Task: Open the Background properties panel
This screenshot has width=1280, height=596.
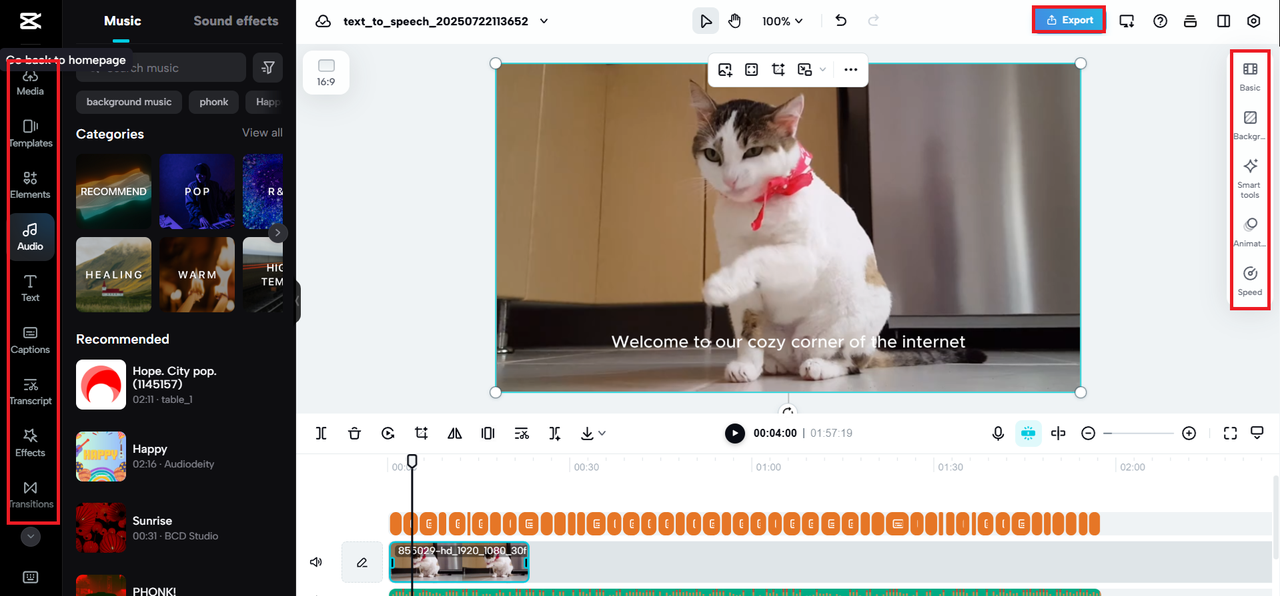Action: pyautogui.click(x=1250, y=125)
